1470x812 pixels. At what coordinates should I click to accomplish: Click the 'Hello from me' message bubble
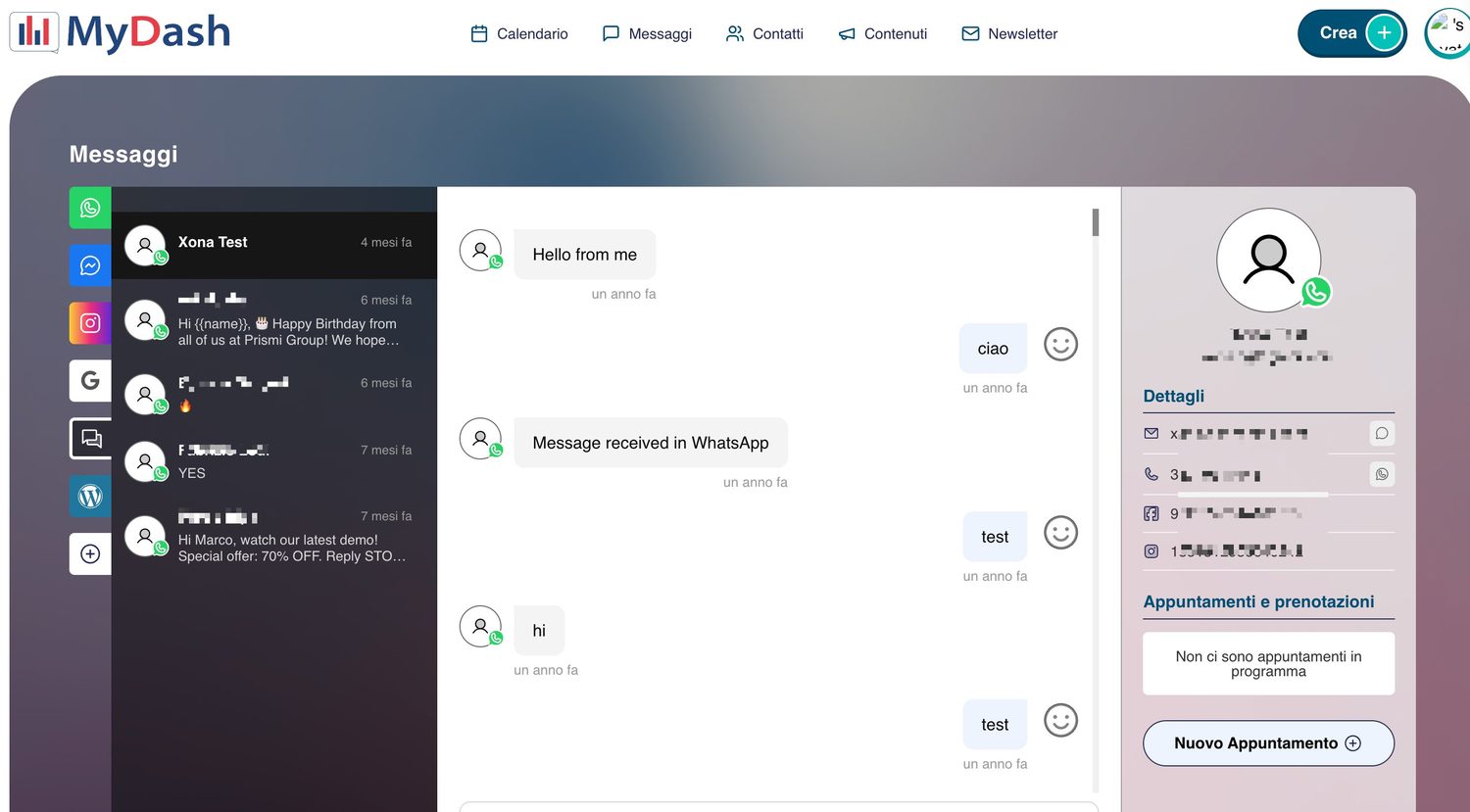(x=585, y=255)
